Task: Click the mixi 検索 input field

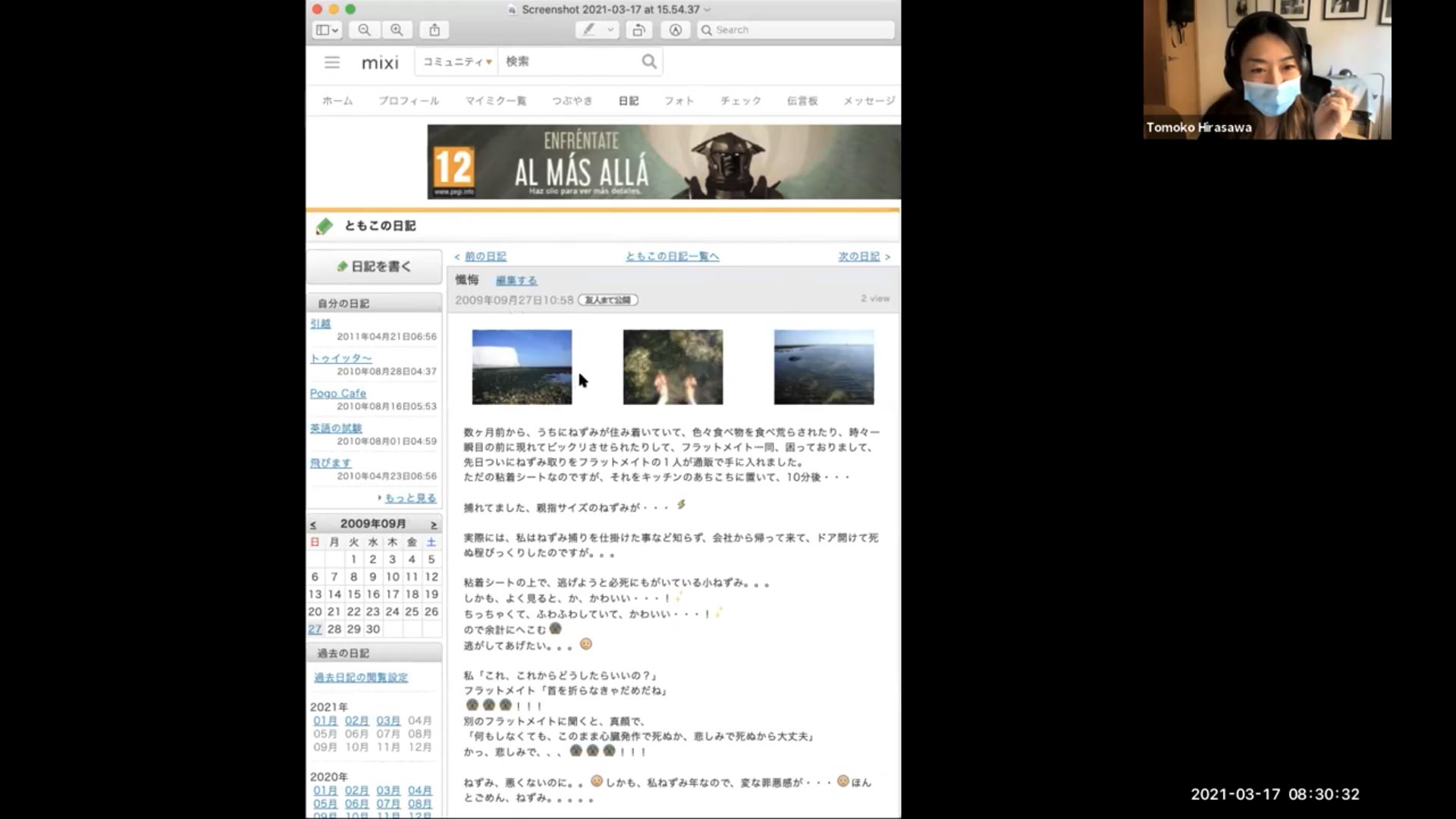Action: pyautogui.click(x=567, y=61)
